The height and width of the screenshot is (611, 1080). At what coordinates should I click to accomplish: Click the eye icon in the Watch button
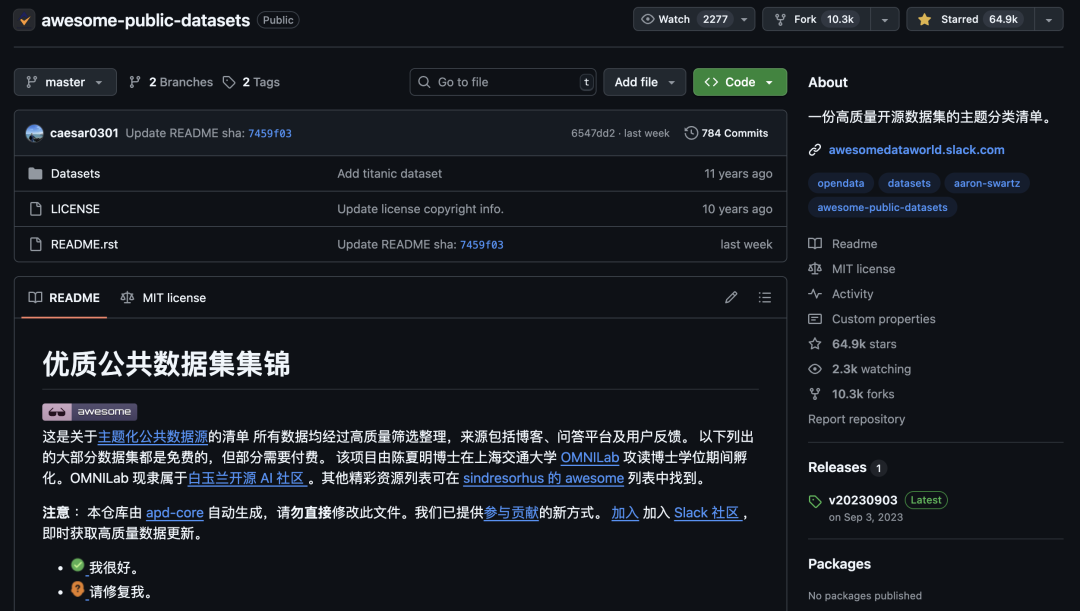(647, 19)
